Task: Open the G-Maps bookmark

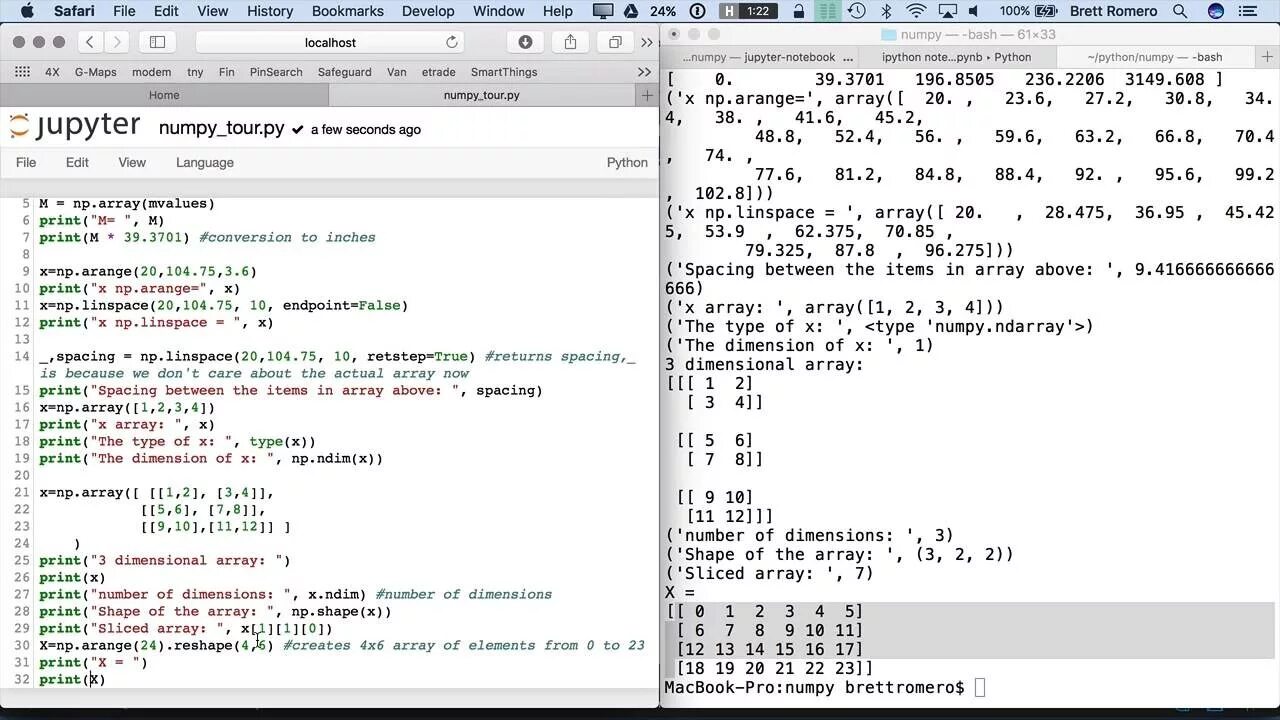Action: point(95,72)
